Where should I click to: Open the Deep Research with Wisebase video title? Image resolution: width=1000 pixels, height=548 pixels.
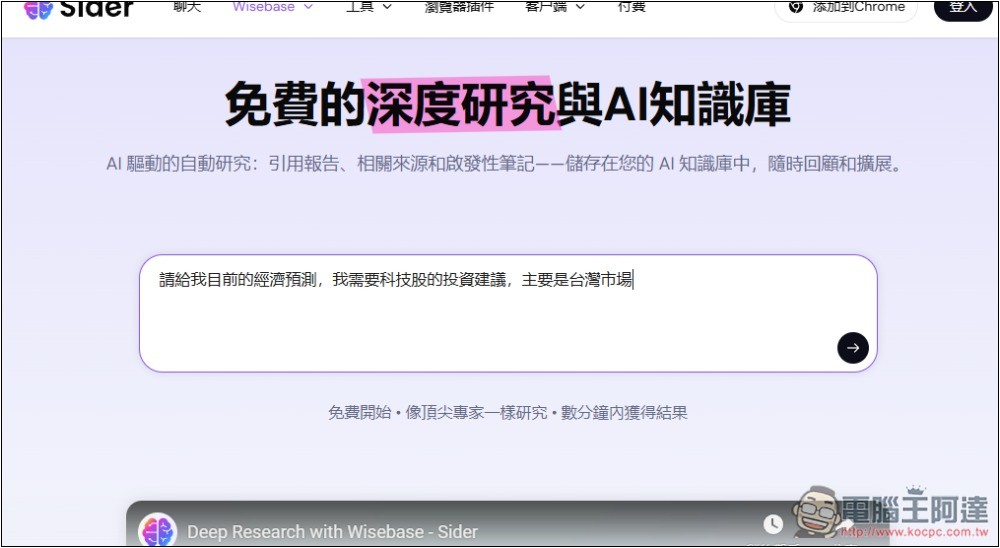coord(332,532)
